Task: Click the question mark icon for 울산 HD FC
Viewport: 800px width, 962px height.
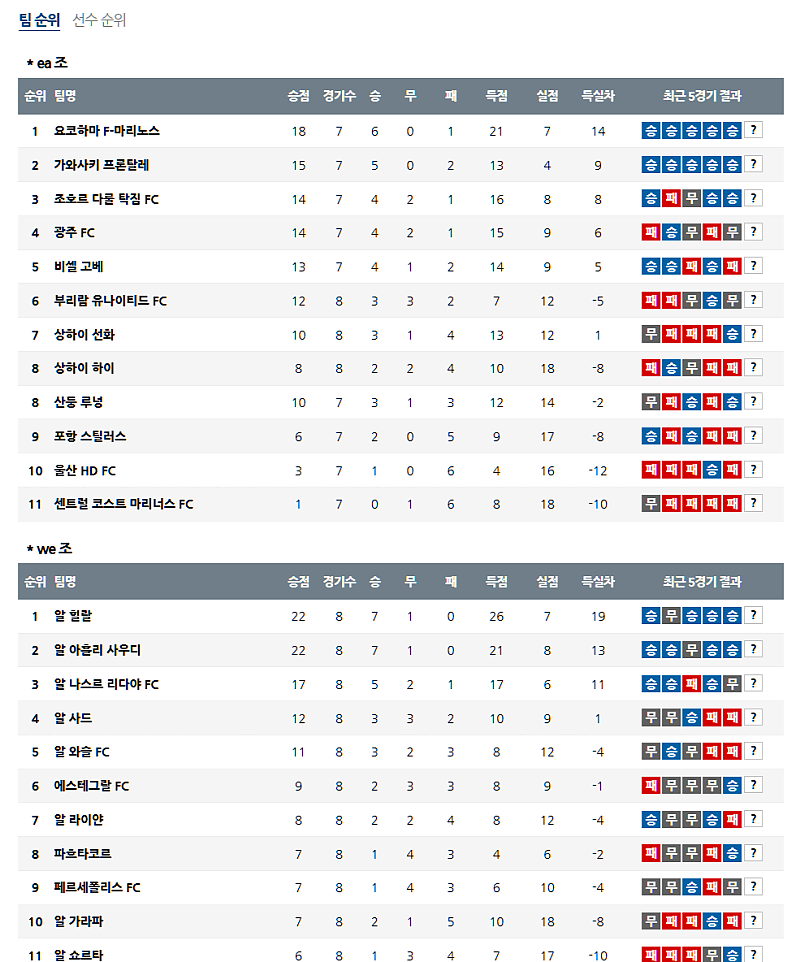Action: click(x=754, y=469)
